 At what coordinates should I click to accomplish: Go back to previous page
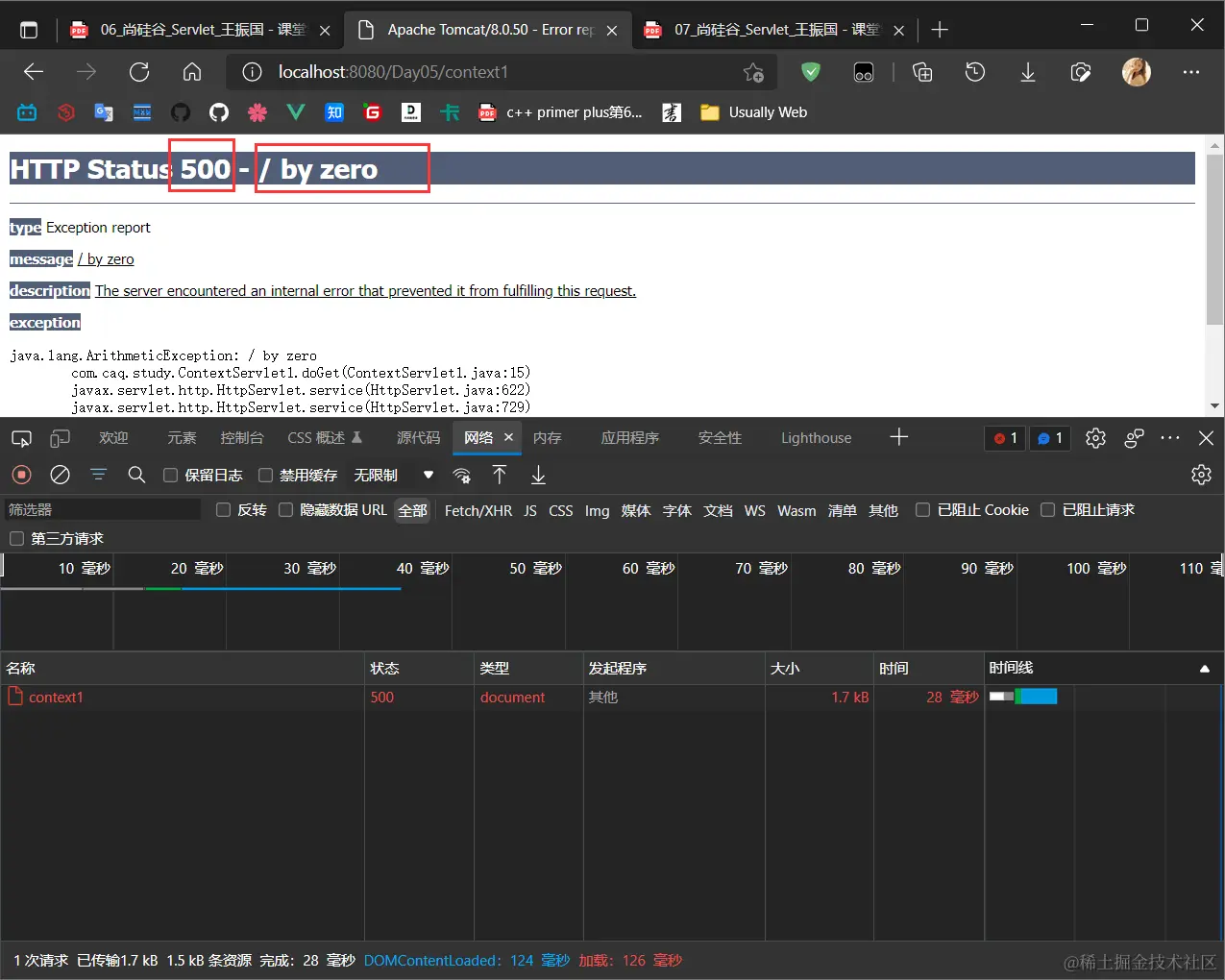tap(34, 72)
